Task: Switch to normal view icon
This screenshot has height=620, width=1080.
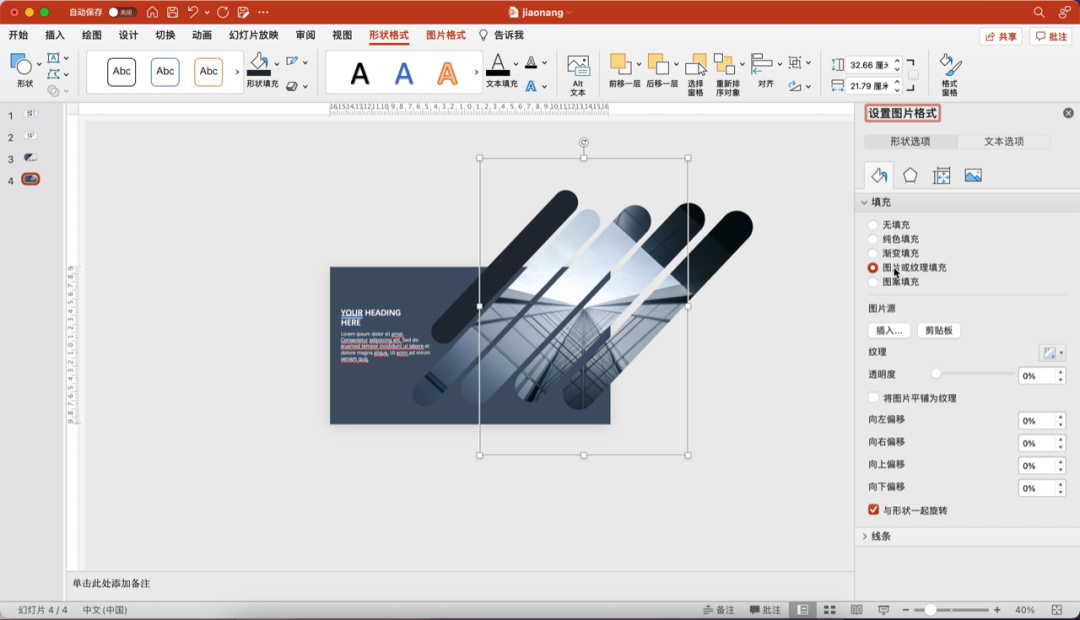Action: click(x=803, y=610)
